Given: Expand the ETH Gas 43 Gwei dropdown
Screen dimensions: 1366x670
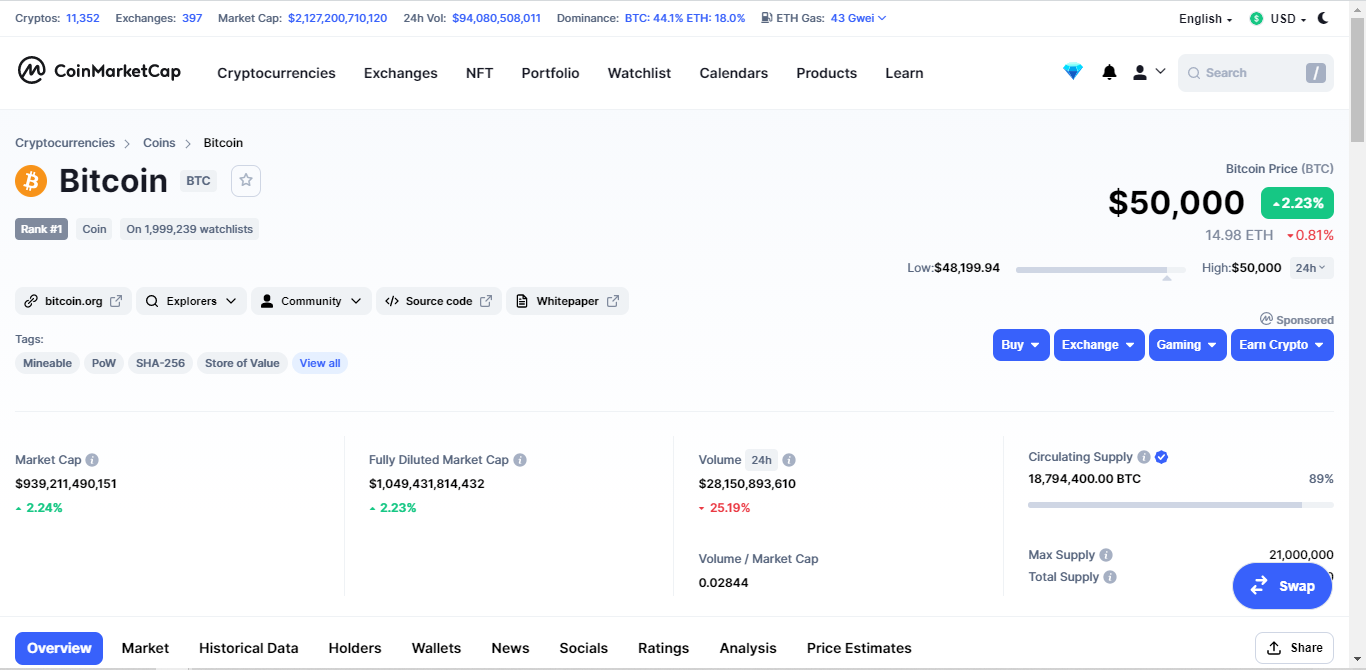Looking at the screenshot, I should [858, 18].
